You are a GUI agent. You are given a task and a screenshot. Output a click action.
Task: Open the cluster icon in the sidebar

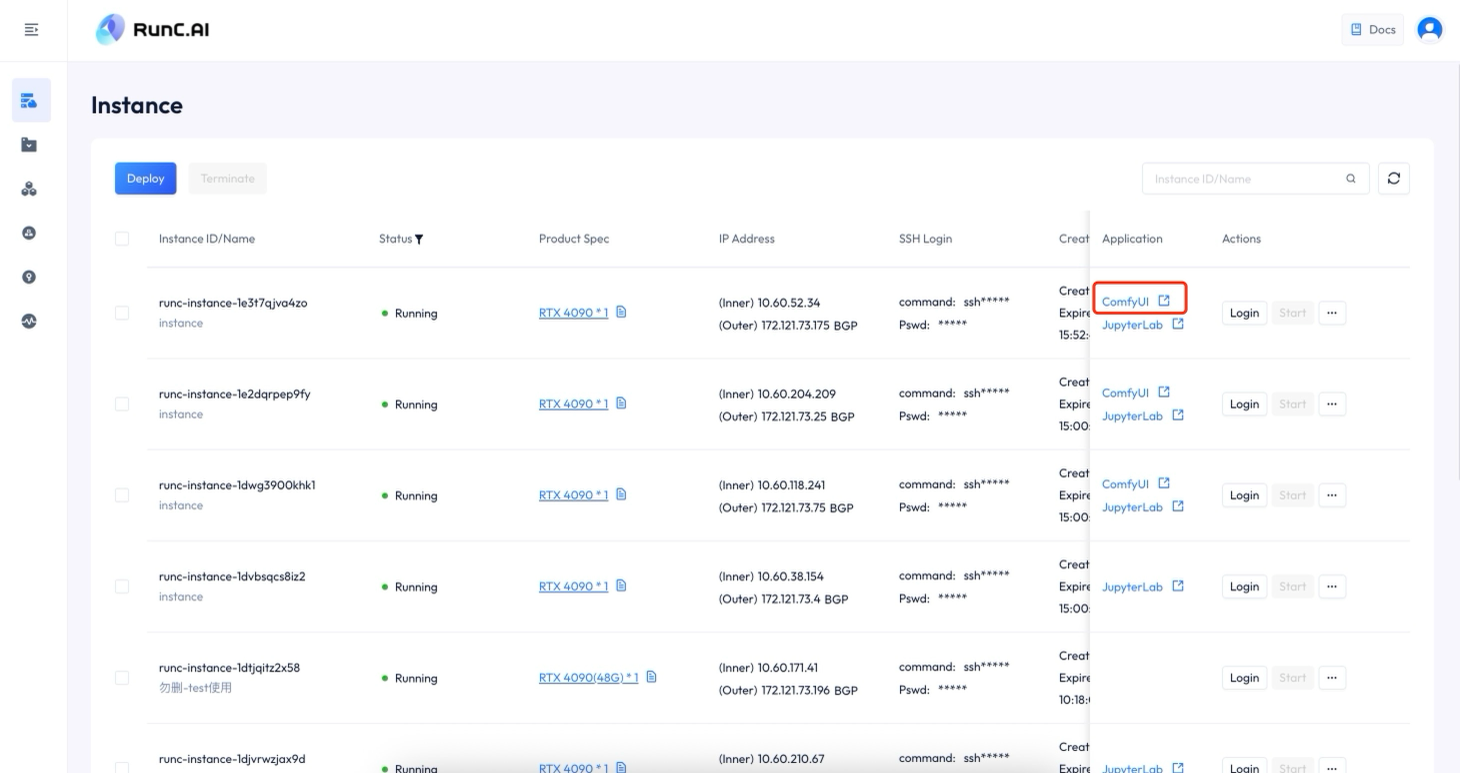(29, 189)
